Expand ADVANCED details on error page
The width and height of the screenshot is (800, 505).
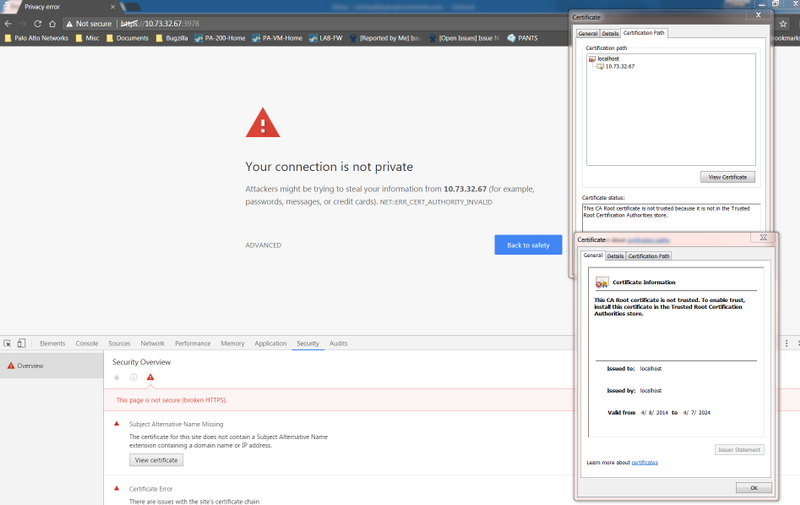263,245
